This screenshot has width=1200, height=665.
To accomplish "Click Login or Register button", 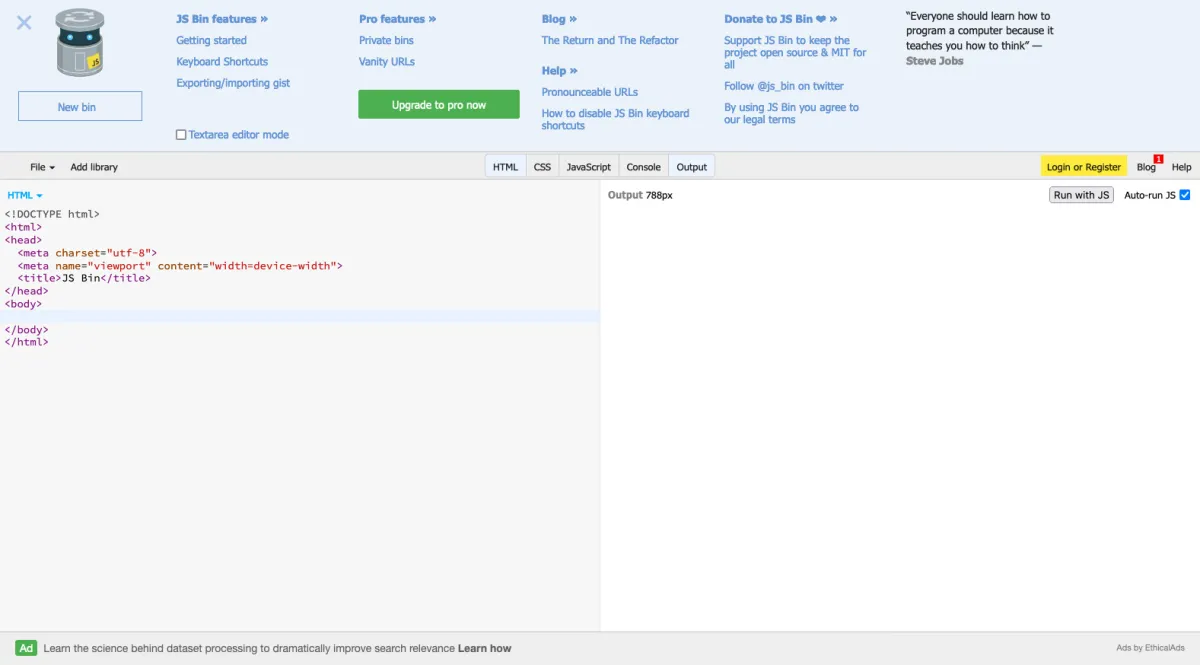I will click(x=1084, y=167).
